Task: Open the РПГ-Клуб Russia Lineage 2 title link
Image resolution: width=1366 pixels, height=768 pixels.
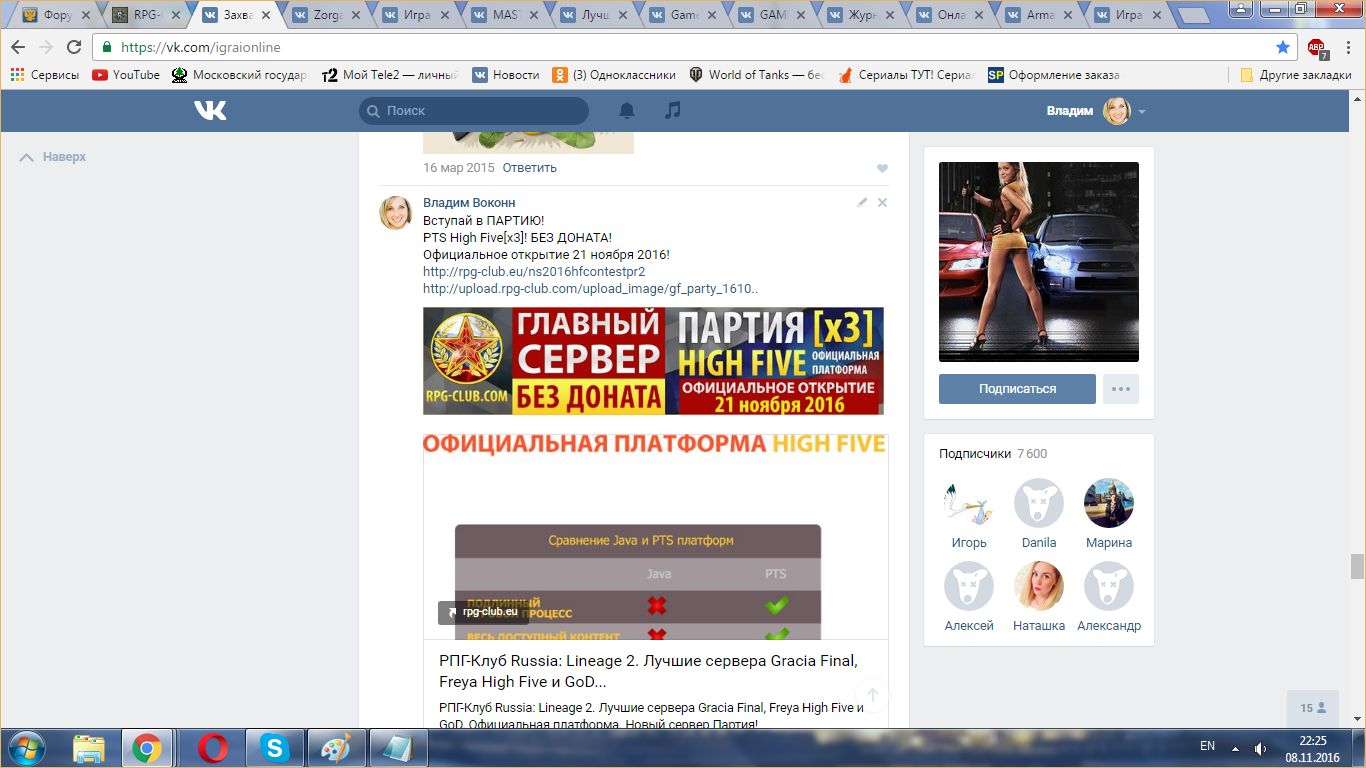Action: coord(648,671)
